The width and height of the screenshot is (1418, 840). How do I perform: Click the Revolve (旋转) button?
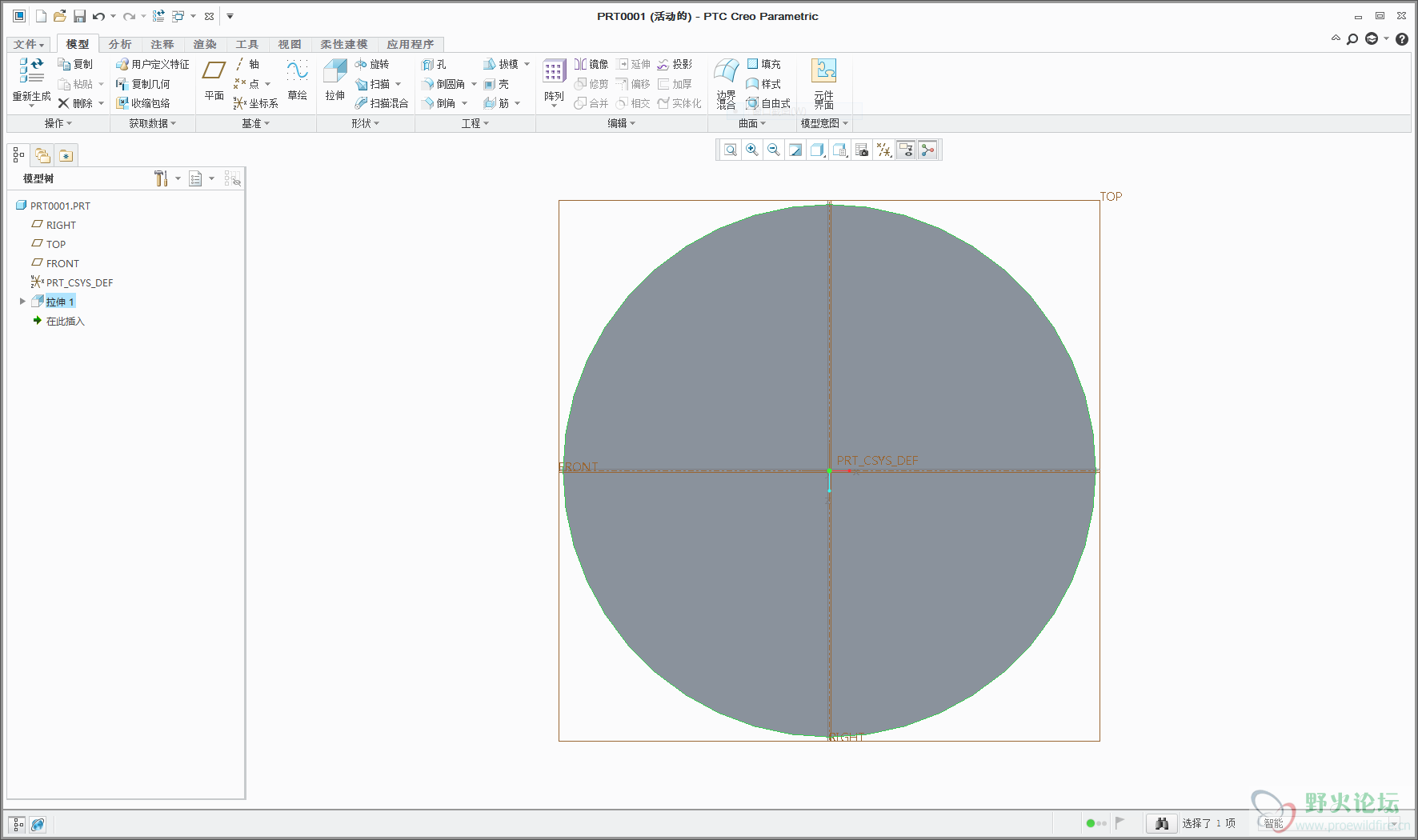(372, 64)
